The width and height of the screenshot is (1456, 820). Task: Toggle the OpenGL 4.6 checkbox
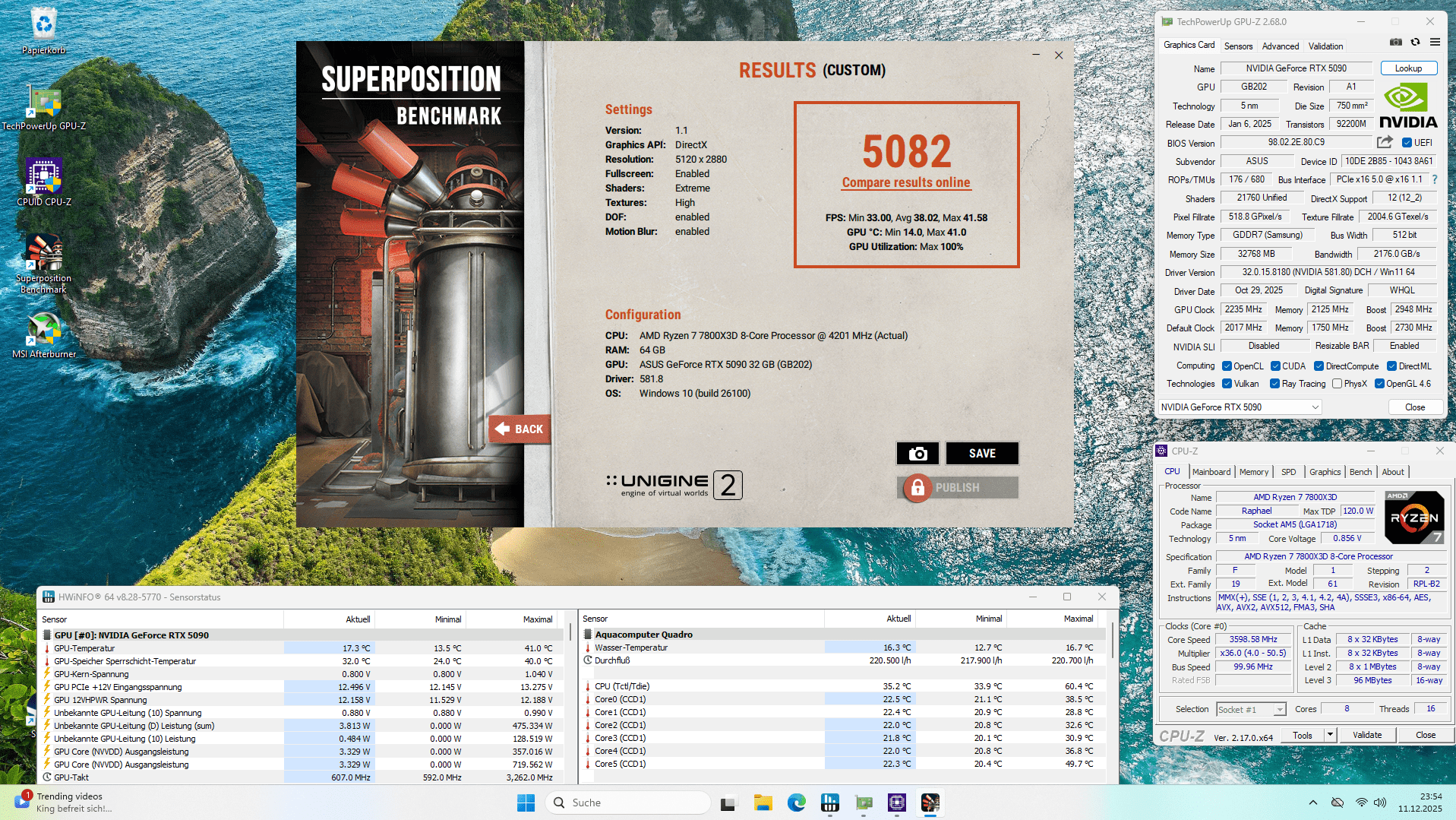1379,384
